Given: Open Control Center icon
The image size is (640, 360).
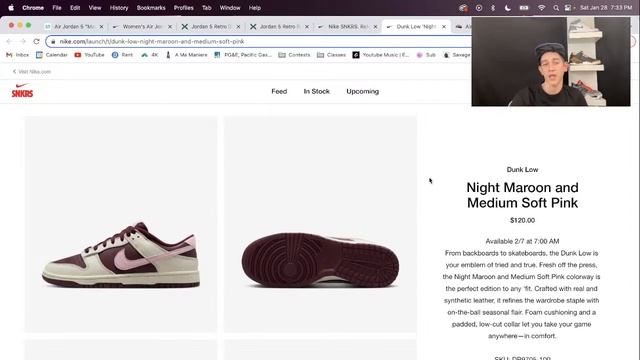Looking at the screenshot, I should click(568, 8).
